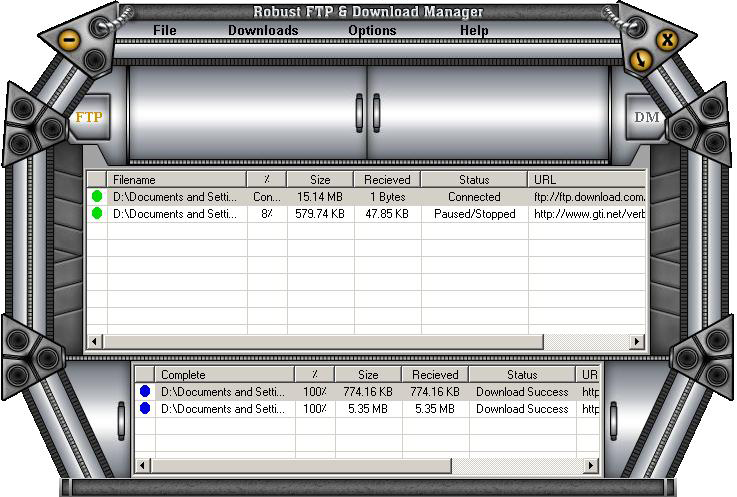Viewport: 737px width, 497px height.
Task: Sort the active list by the Size column header
Action: click(320, 180)
